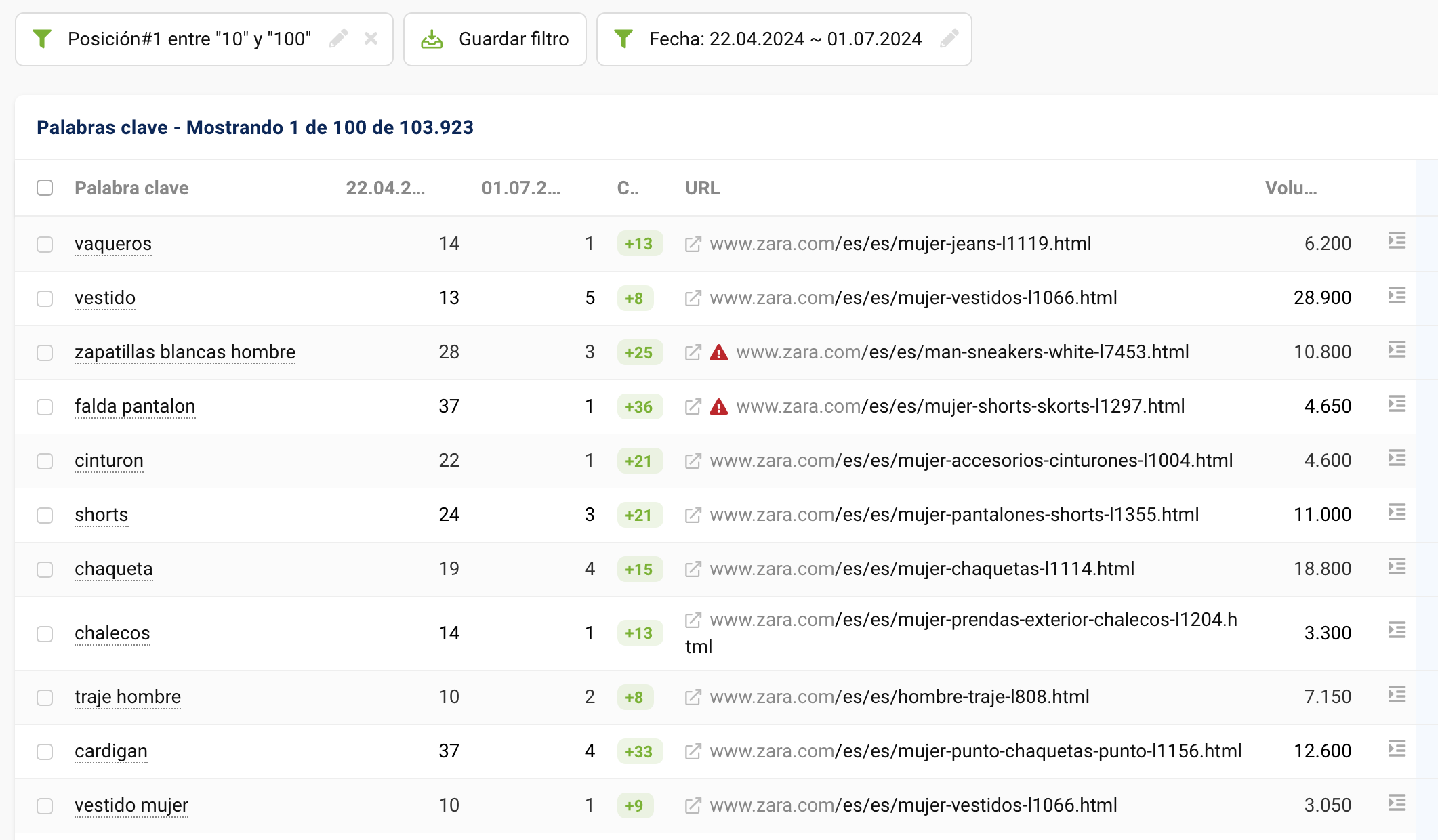This screenshot has height=840, width=1438.
Task: Click the Guardar filtro button
Action: pyautogui.click(x=495, y=39)
